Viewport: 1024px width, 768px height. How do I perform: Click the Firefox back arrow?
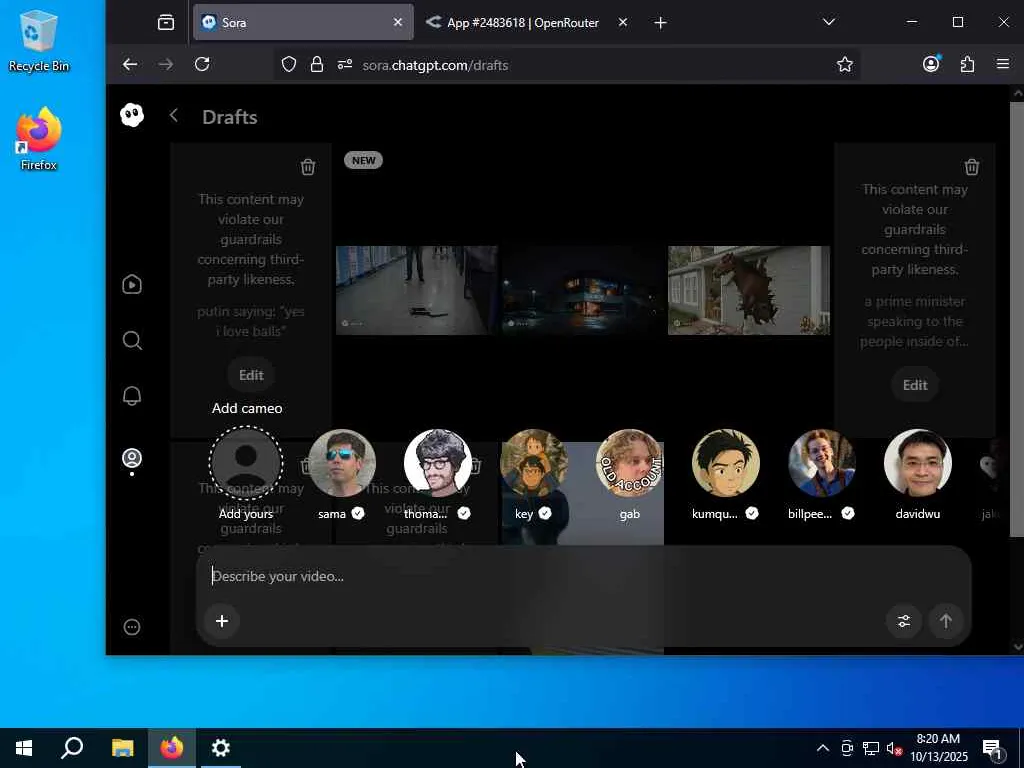130,64
